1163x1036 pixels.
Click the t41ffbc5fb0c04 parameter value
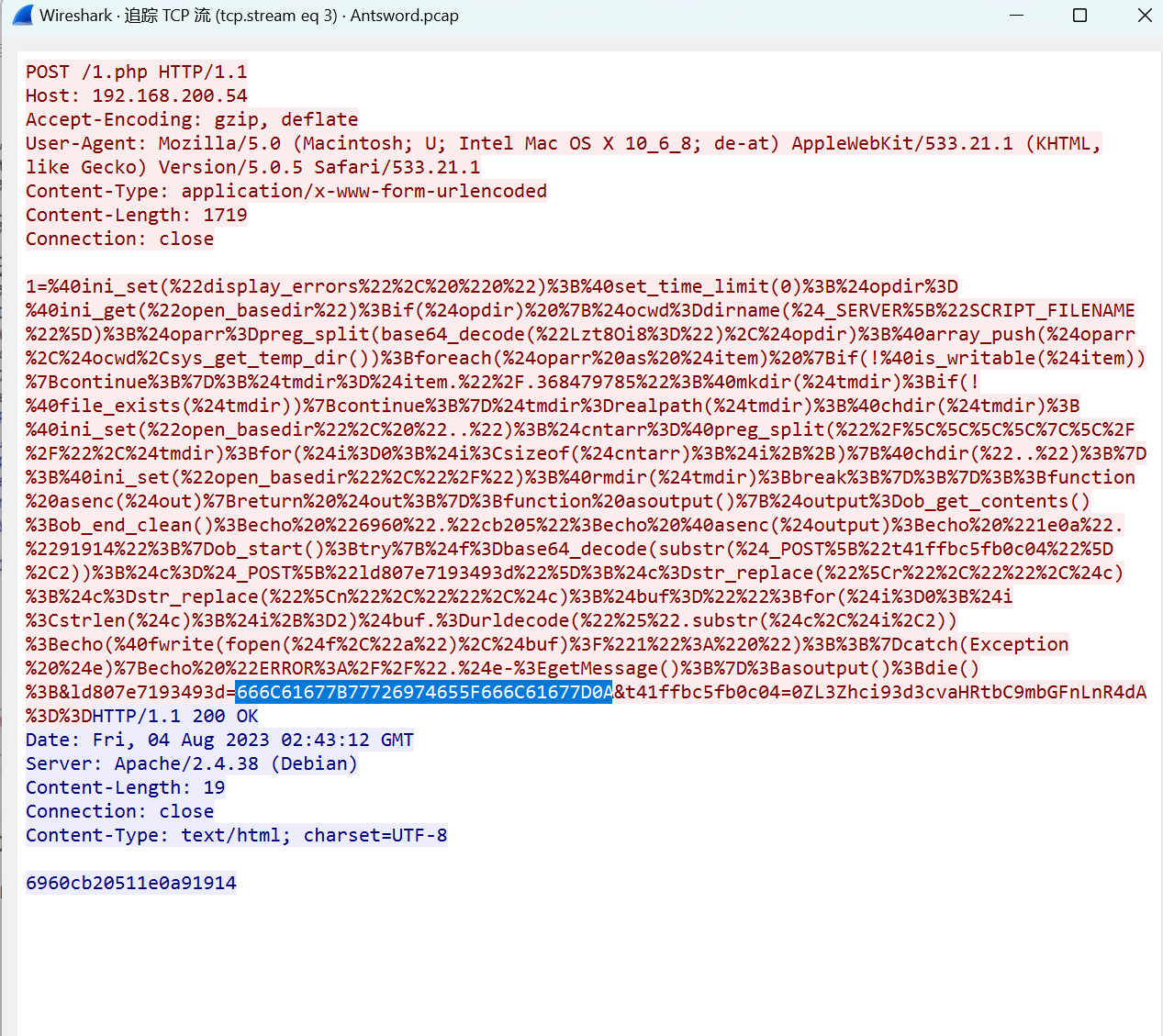tap(968, 692)
